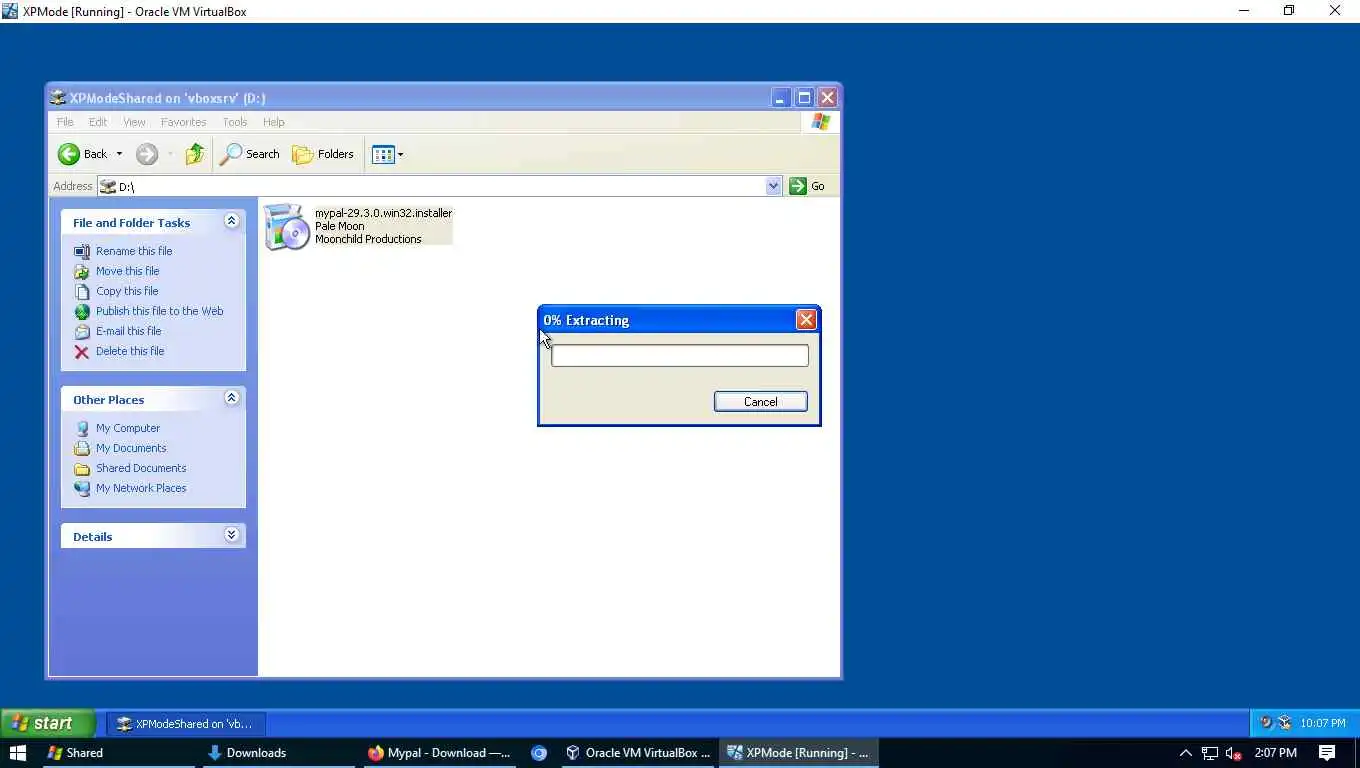Click the Forward arrow toolbar icon
The width and height of the screenshot is (1360, 768).
(x=147, y=154)
